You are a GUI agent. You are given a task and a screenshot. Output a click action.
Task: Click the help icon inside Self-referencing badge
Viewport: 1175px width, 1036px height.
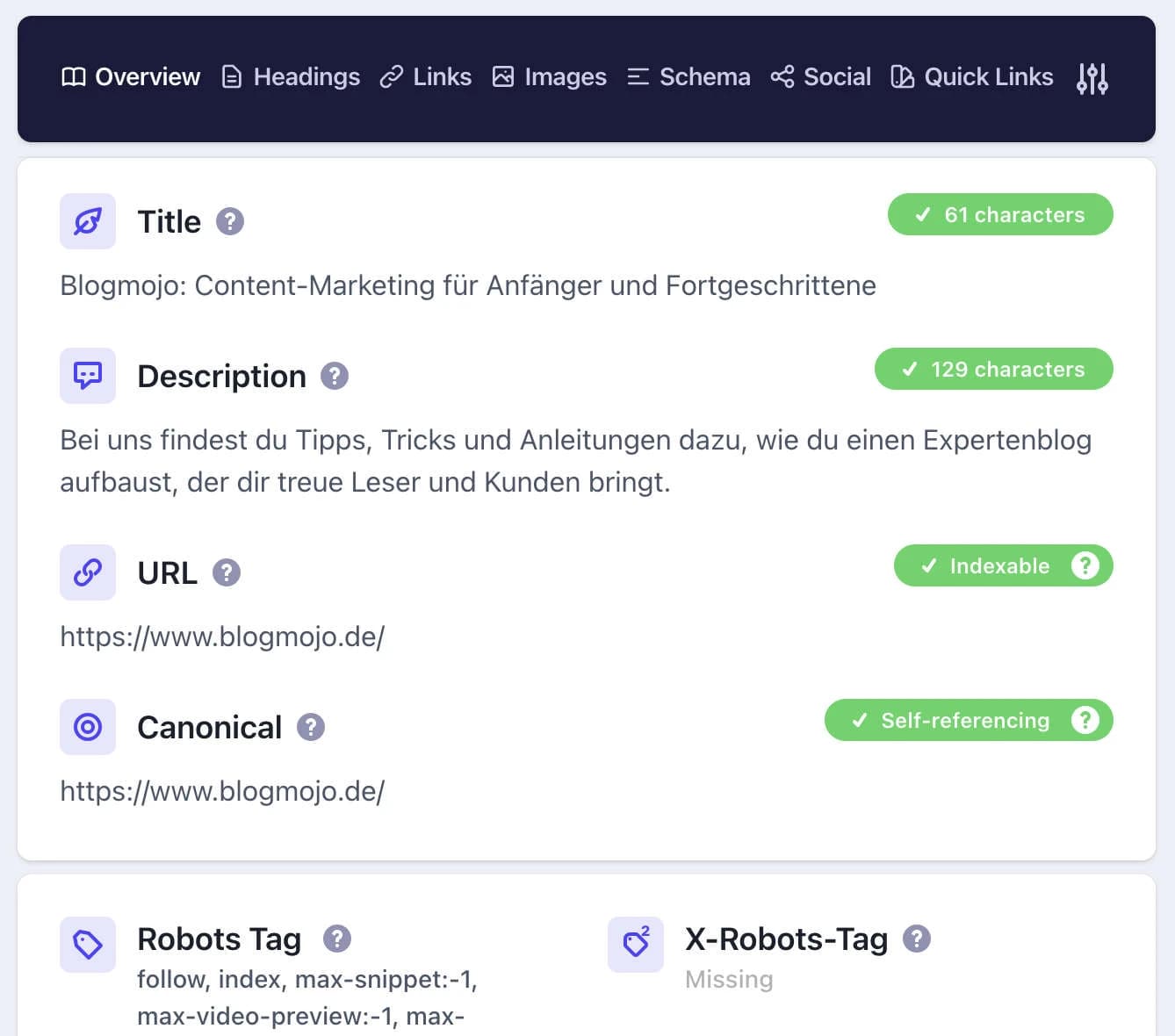click(x=1085, y=720)
